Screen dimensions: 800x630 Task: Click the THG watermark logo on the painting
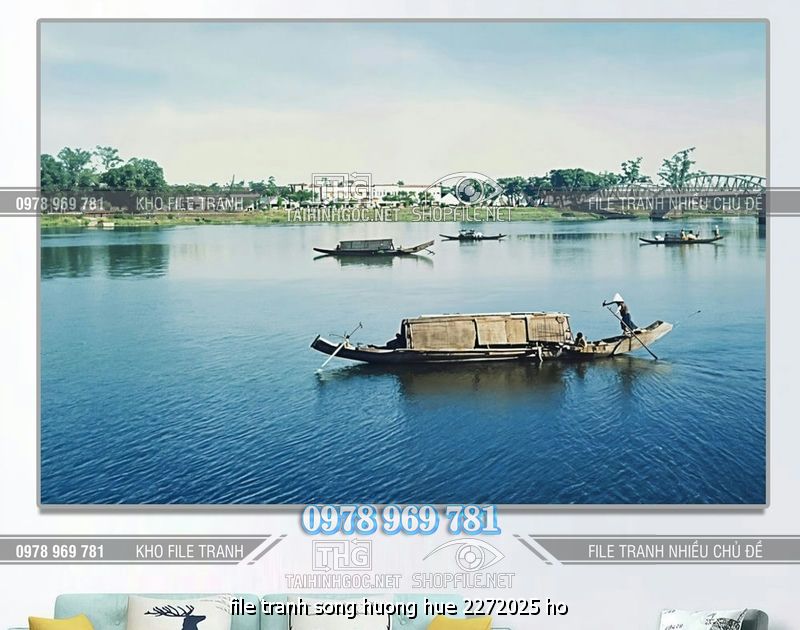[x=342, y=188]
